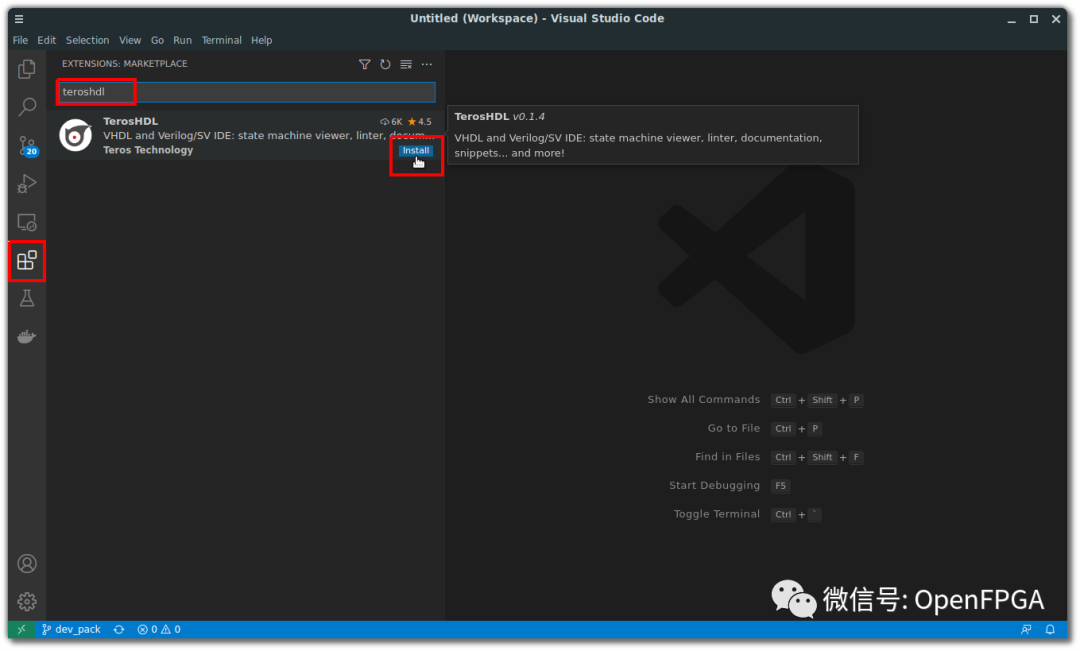Open the Explorer view in activity bar
Viewport: 1080px width, 651px height.
pos(27,69)
